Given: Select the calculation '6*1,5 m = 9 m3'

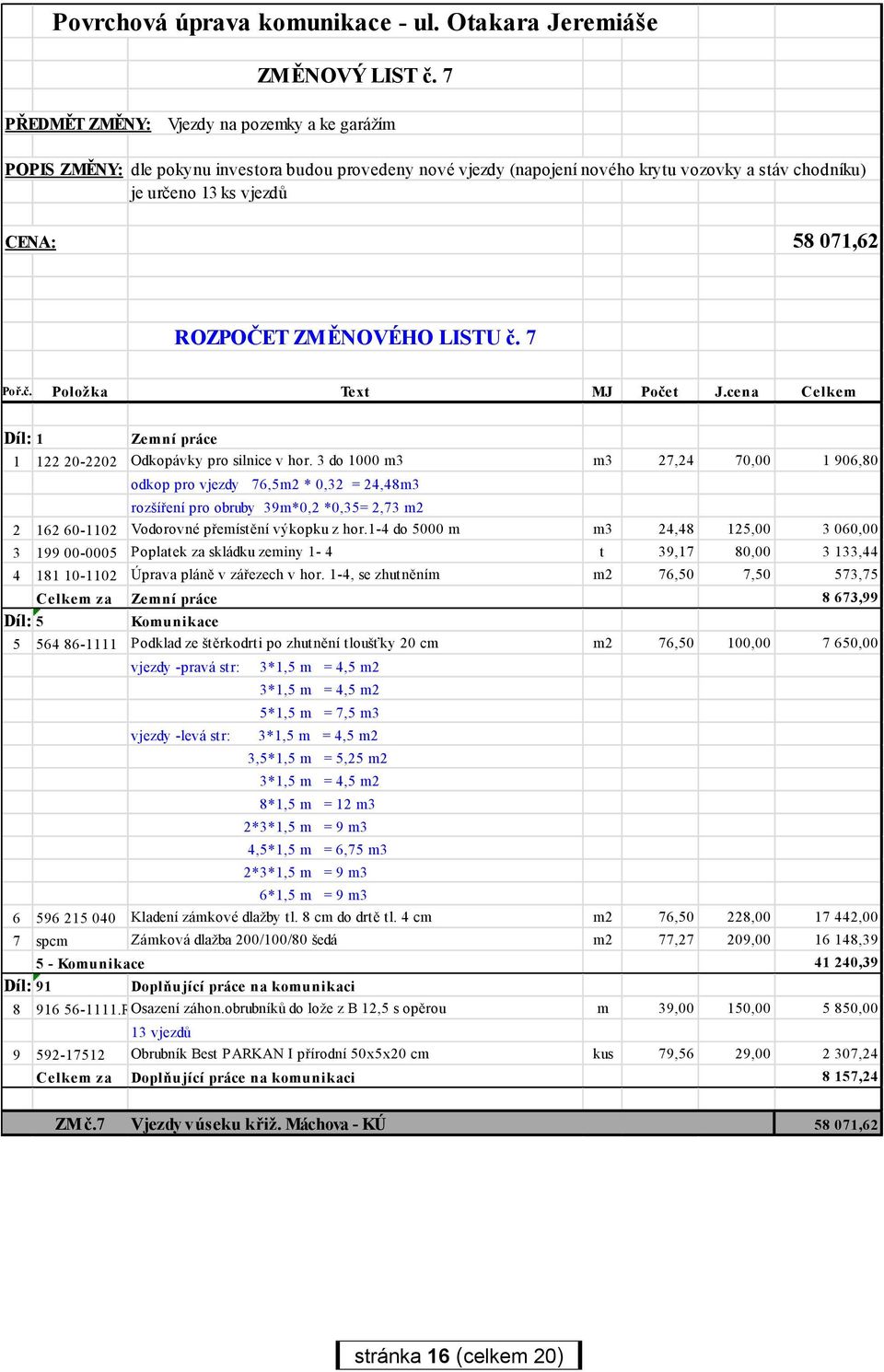Looking at the screenshot, I should pyautogui.click(x=313, y=895).
